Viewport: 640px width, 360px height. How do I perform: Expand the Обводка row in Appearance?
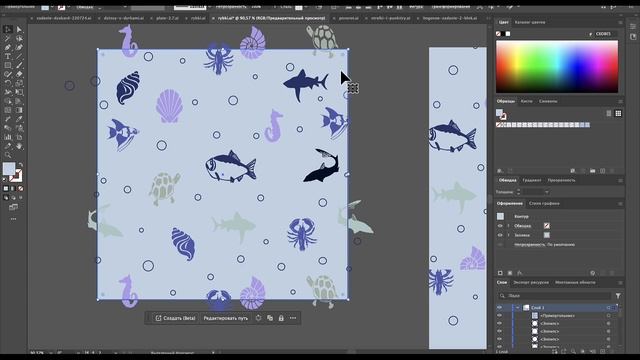click(x=508, y=226)
